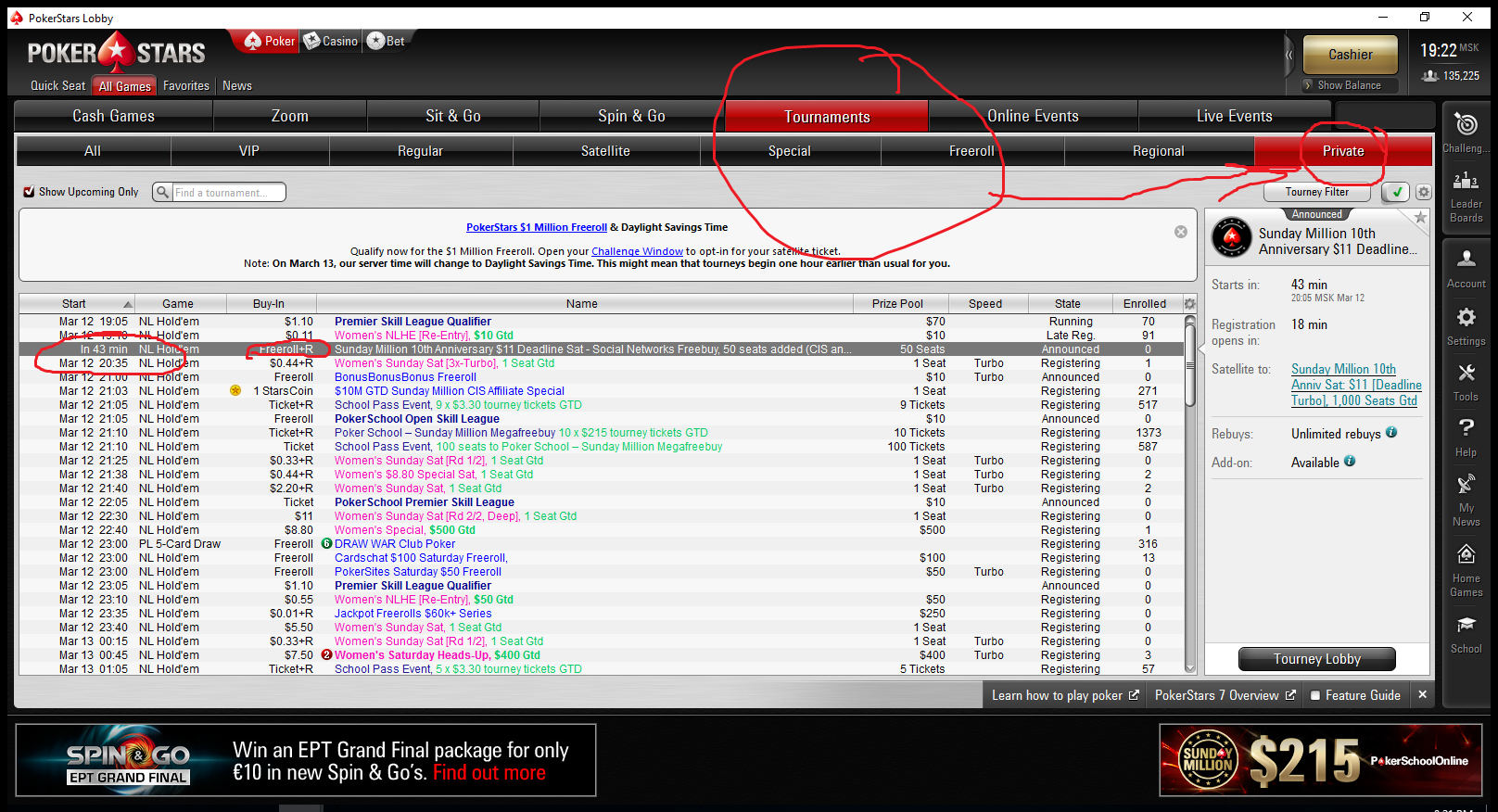This screenshot has width=1498, height=812.
Task: Click the magnifier icon in tournament search
Action: [163, 192]
